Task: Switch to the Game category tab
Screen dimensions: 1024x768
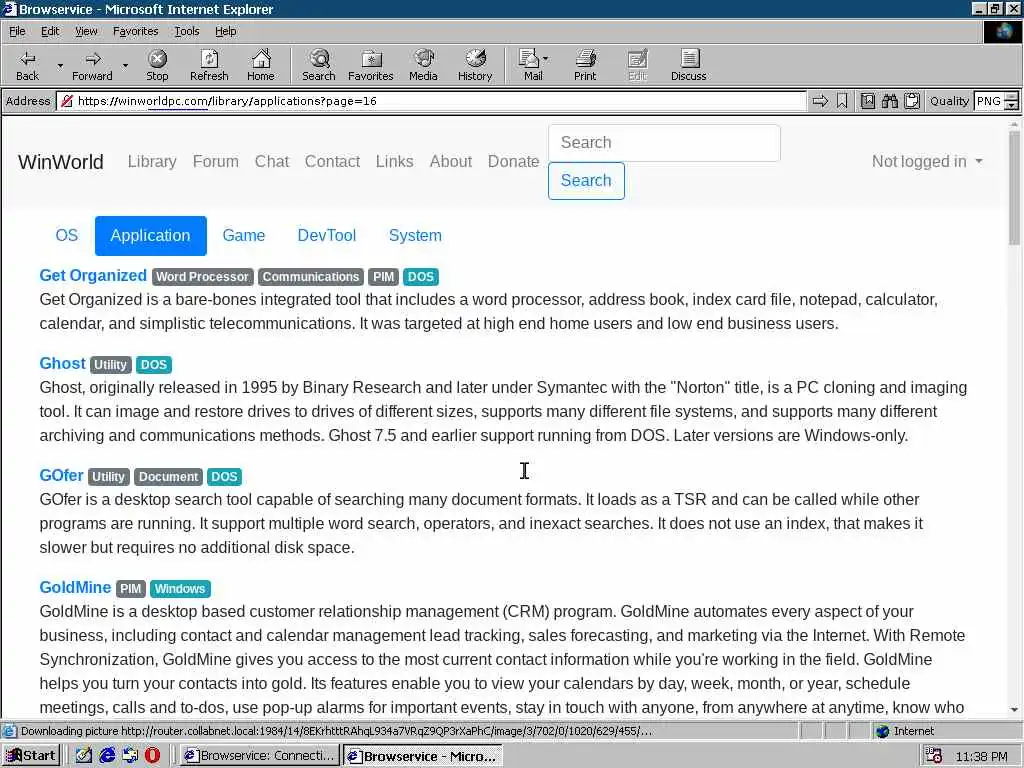Action: click(x=244, y=235)
